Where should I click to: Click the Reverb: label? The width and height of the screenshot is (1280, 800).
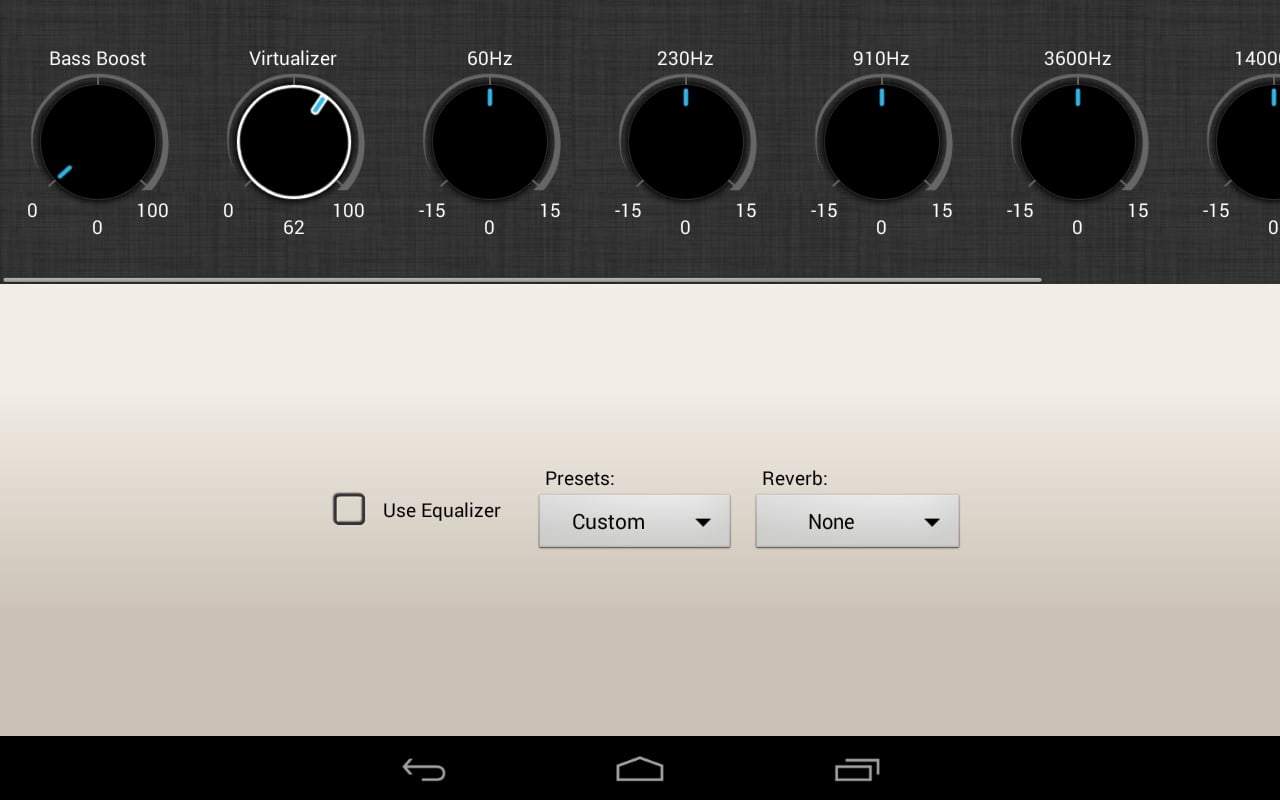click(x=795, y=479)
